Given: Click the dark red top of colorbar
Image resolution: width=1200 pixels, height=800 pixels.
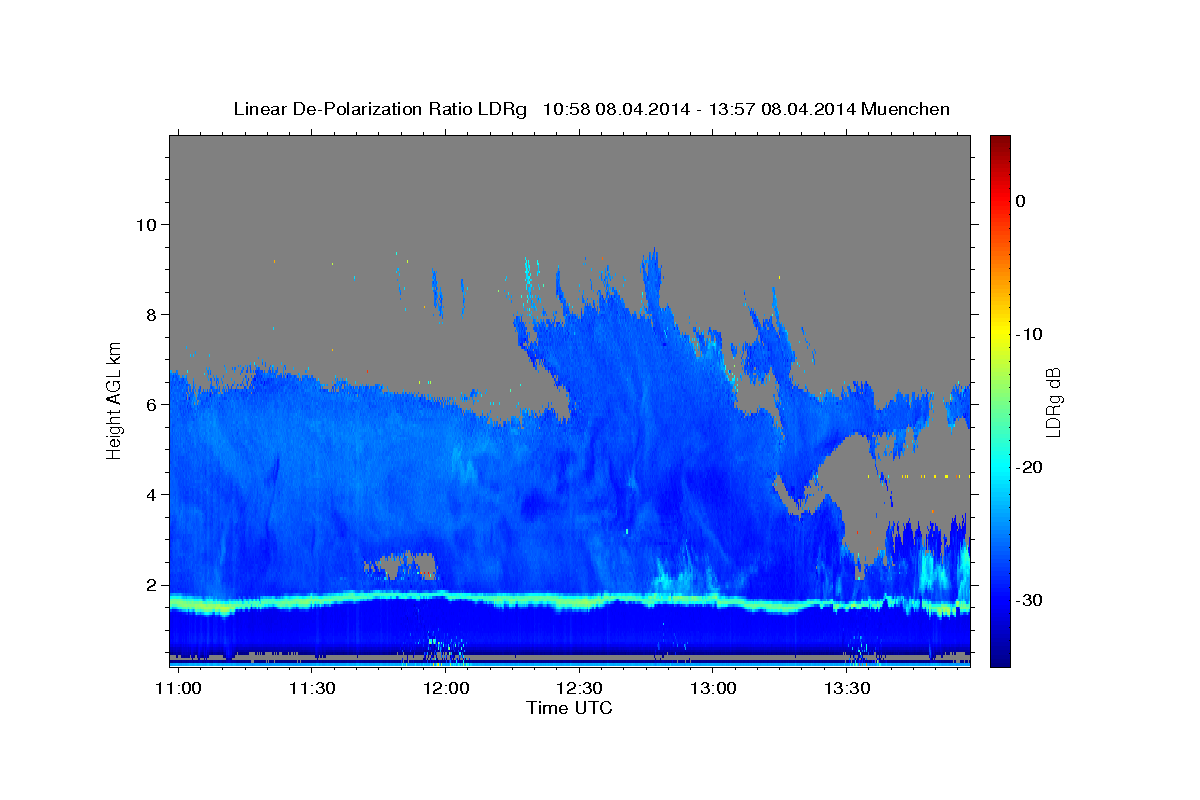Looking at the screenshot, I should pos(1000,142).
